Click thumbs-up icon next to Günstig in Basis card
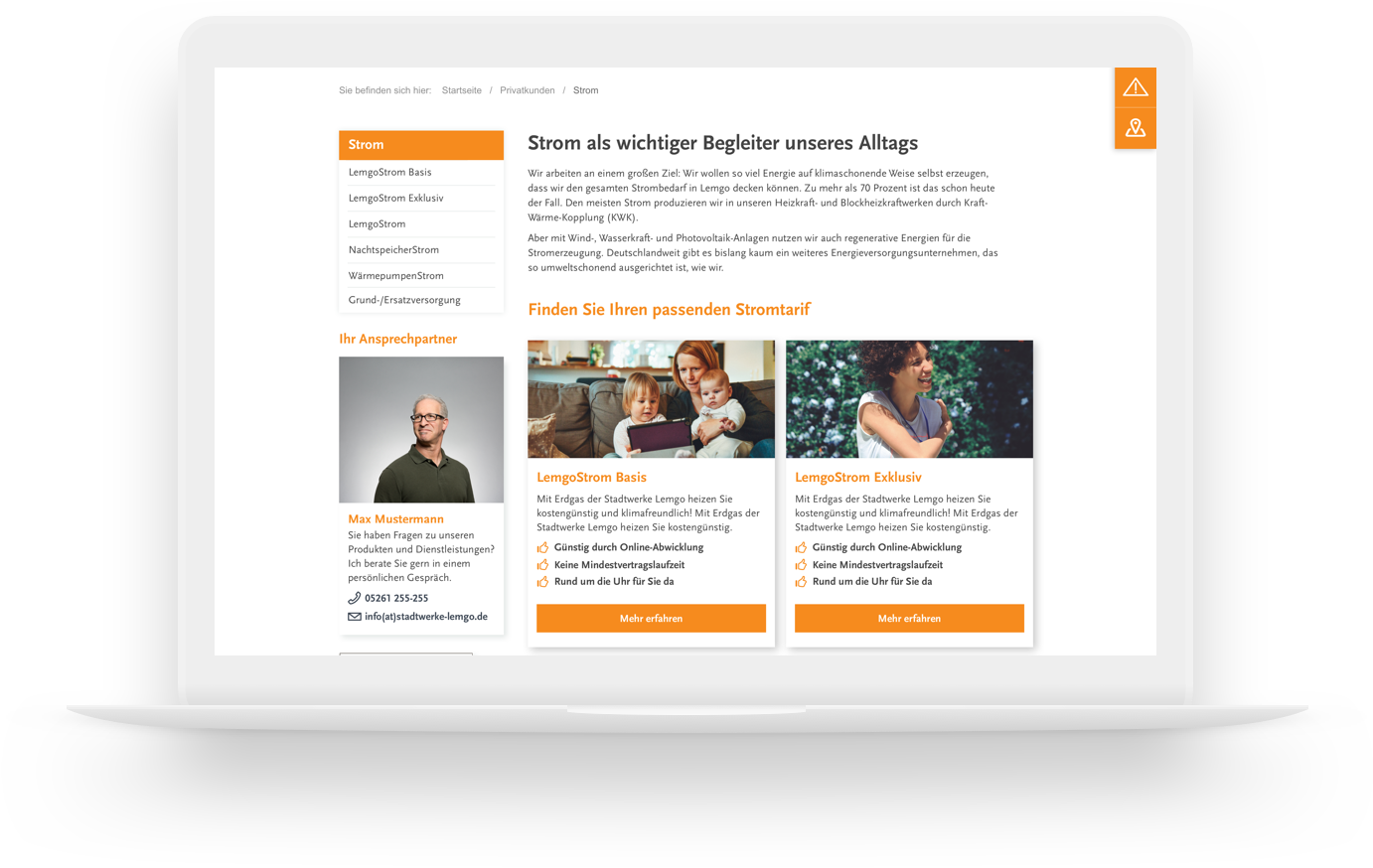Viewport: 1373px width, 868px height. (542, 547)
